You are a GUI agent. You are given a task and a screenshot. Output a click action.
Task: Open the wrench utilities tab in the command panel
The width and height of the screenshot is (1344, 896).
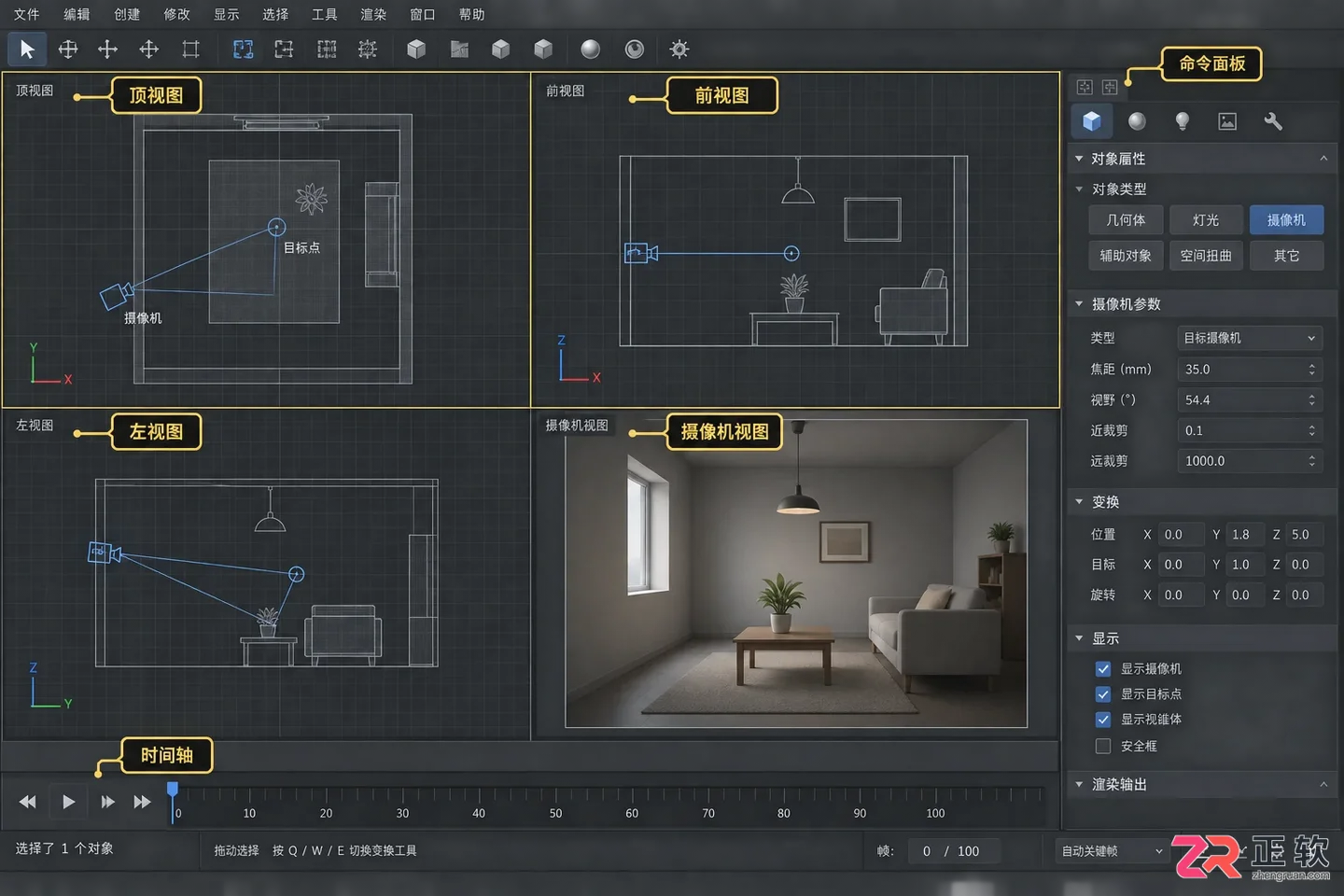(1273, 121)
